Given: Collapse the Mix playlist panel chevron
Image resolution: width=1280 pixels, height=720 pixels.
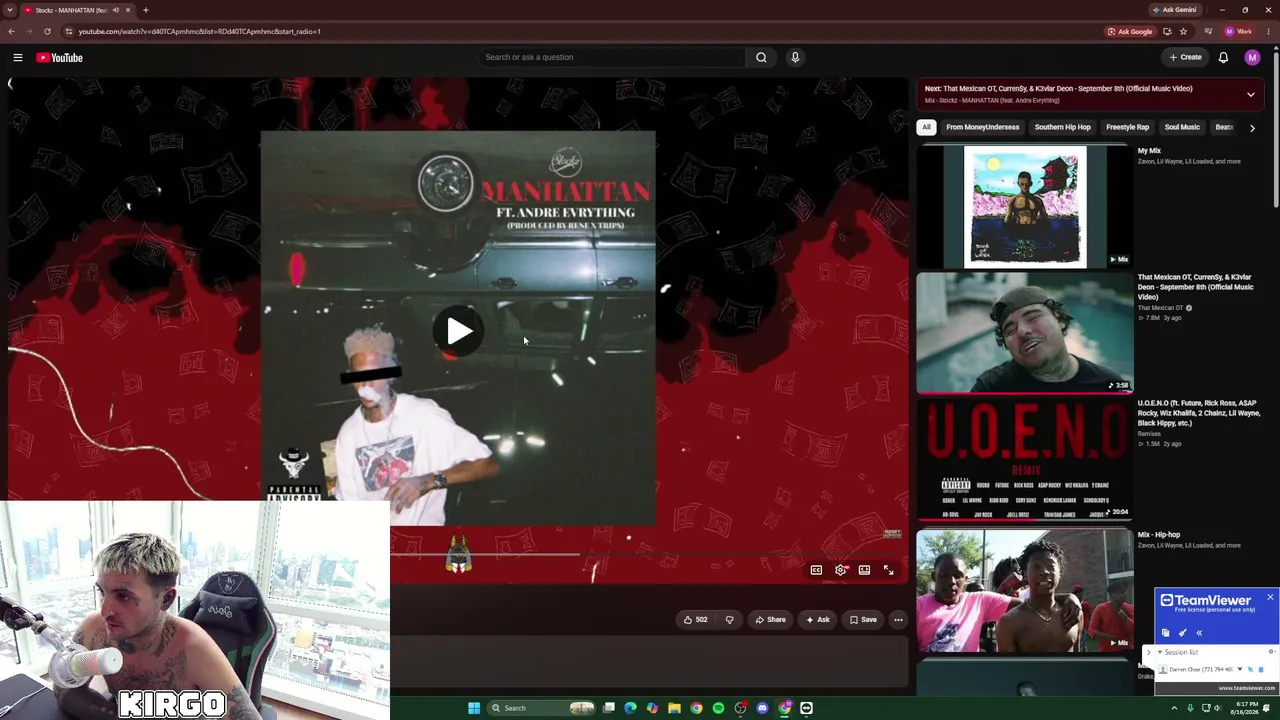Looking at the screenshot, I should click(1250, 94).
